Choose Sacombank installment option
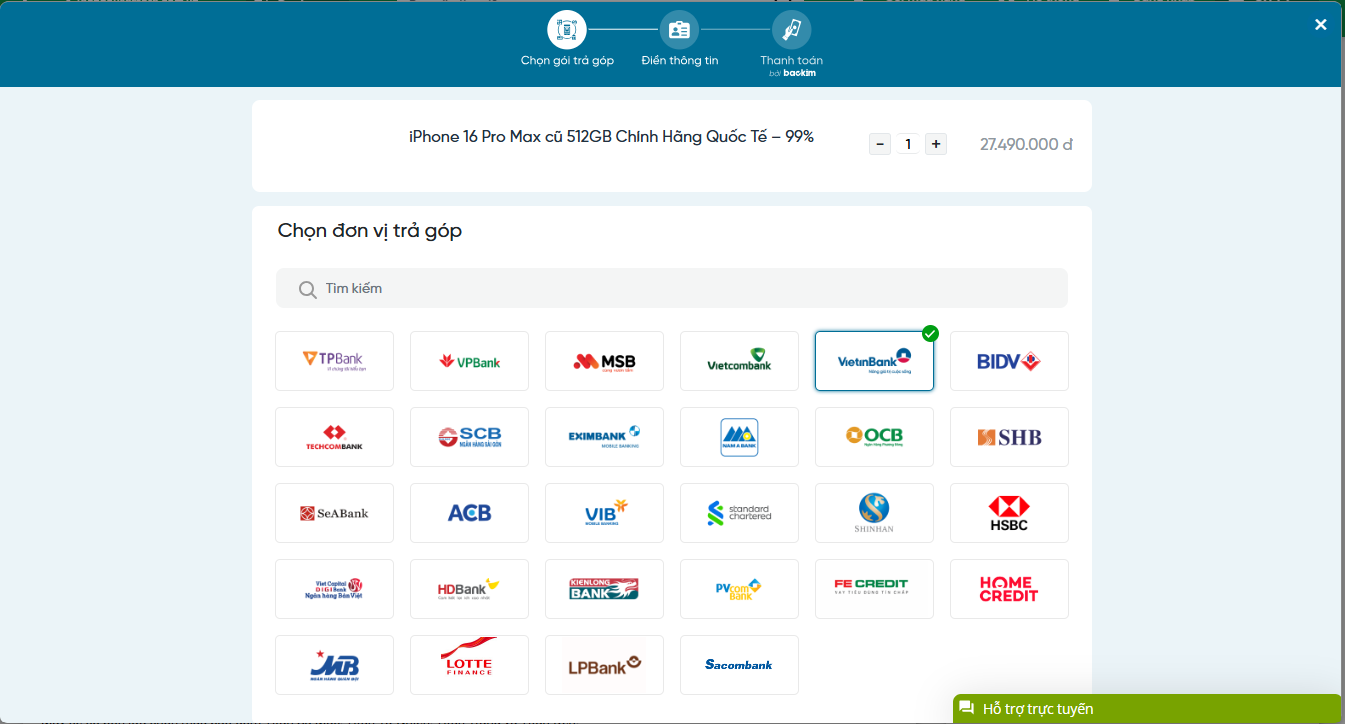 click(739, 665)
